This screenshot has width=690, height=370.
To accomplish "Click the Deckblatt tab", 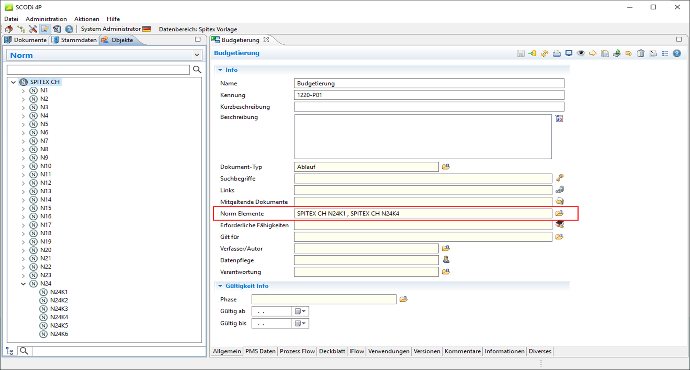I will click(x=332, y=351).
